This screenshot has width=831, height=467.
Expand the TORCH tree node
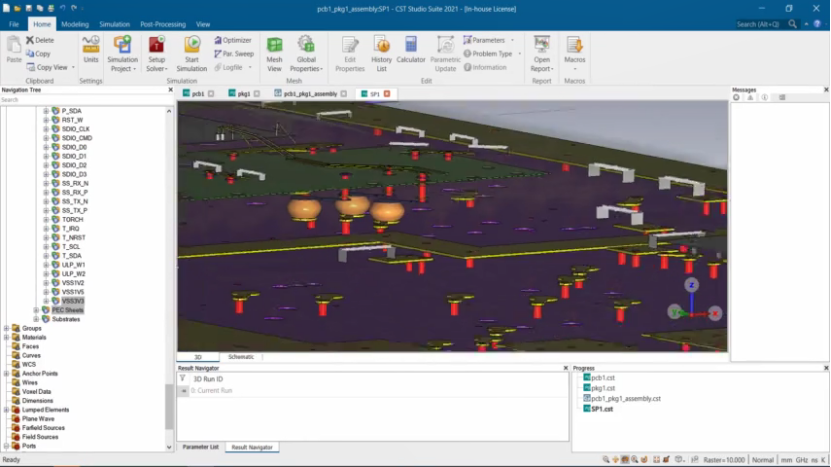[46, 219]
